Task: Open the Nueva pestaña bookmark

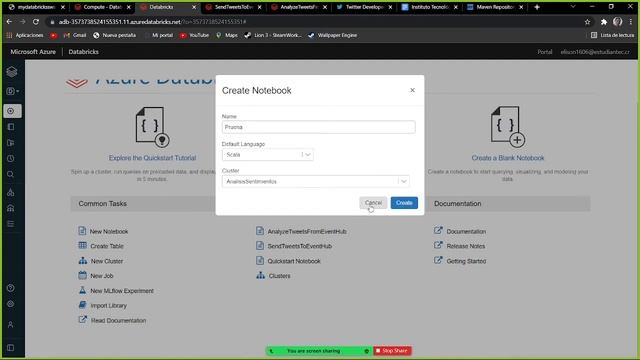Action: [x=115, y=36]
